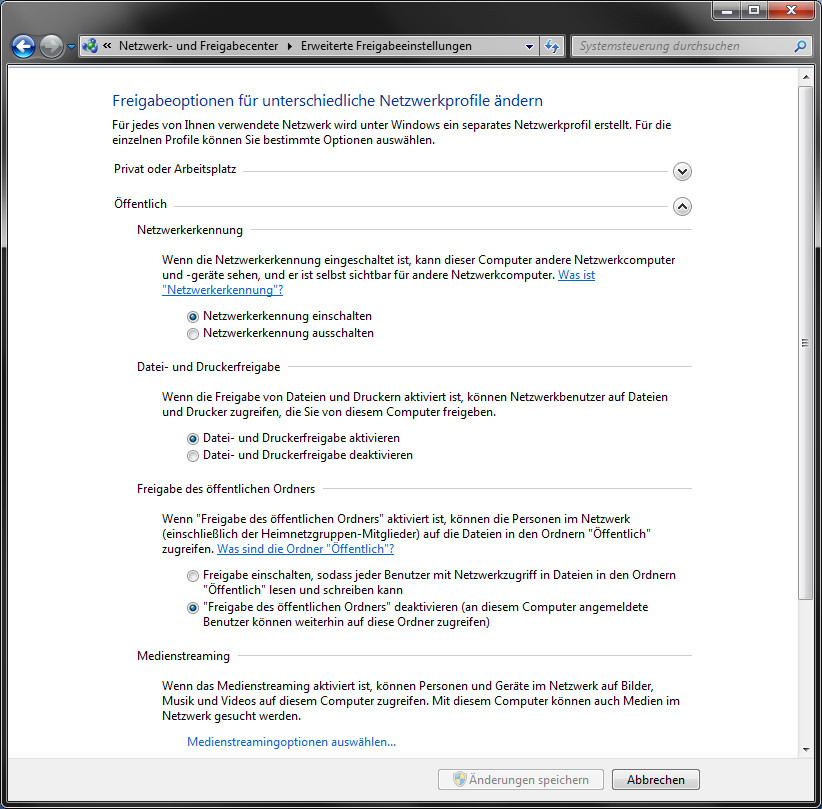This screenshot has height=809, width=822.
Task: Open the Netzwerk- und Freigabecenter breadcrumb
Action: point(198,46)
